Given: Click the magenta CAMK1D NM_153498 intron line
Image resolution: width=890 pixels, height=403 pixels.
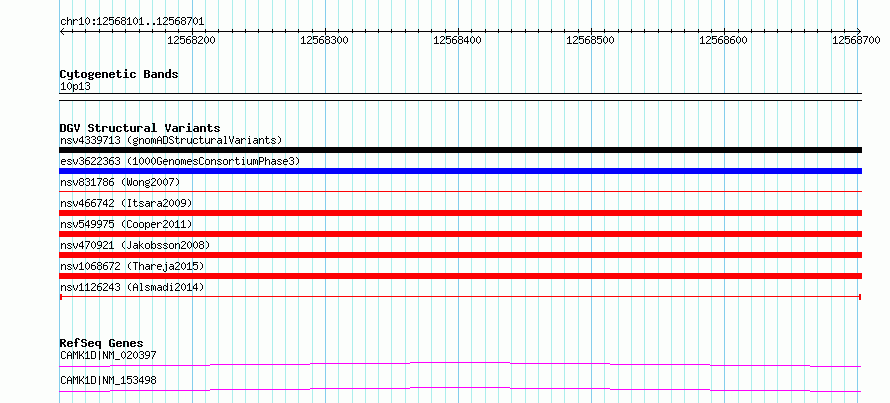Looking at the screenshot, I should [x=460, y=389].
